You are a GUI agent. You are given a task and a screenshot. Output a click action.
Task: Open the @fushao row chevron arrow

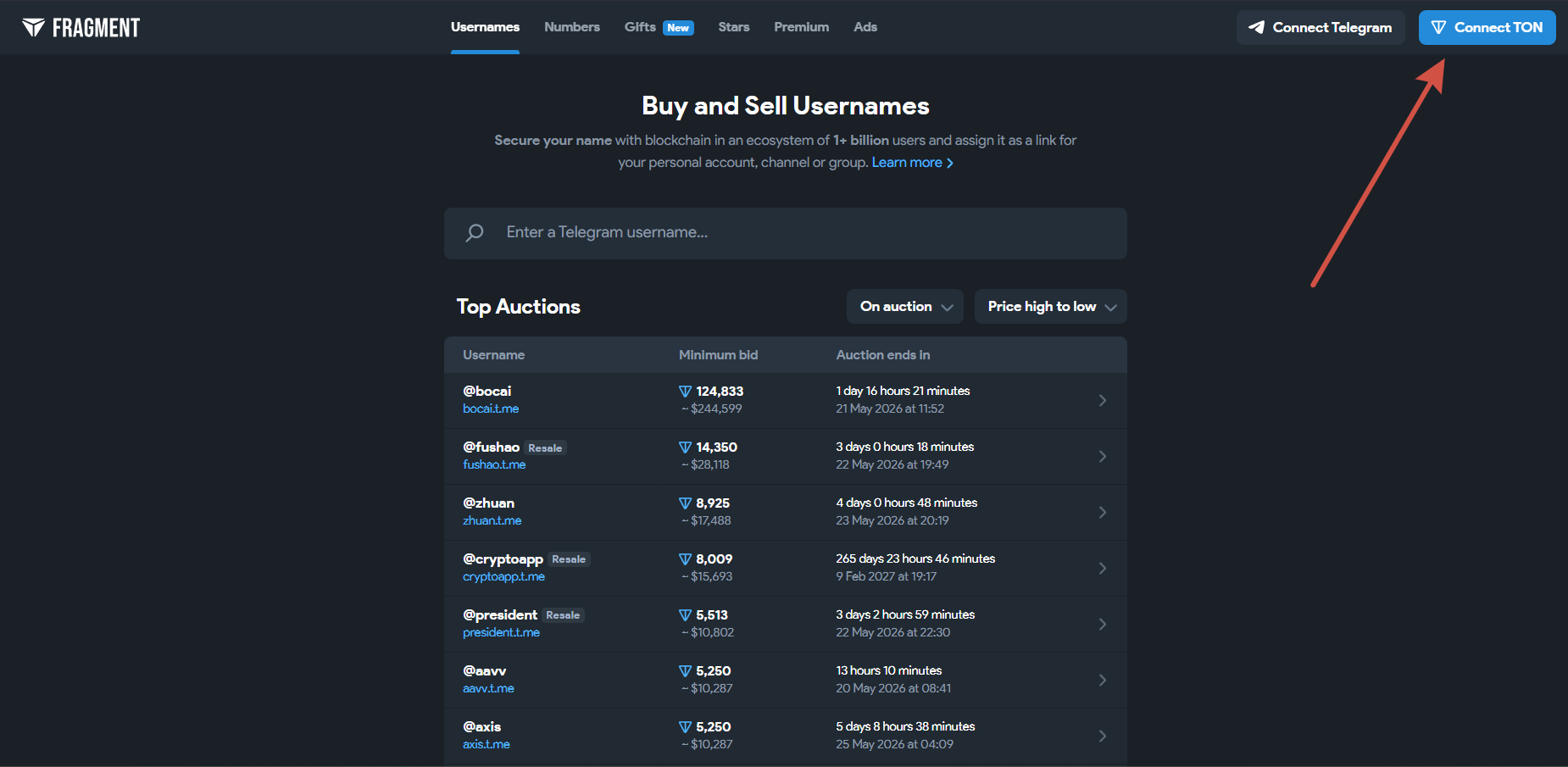coord(1103,456)
